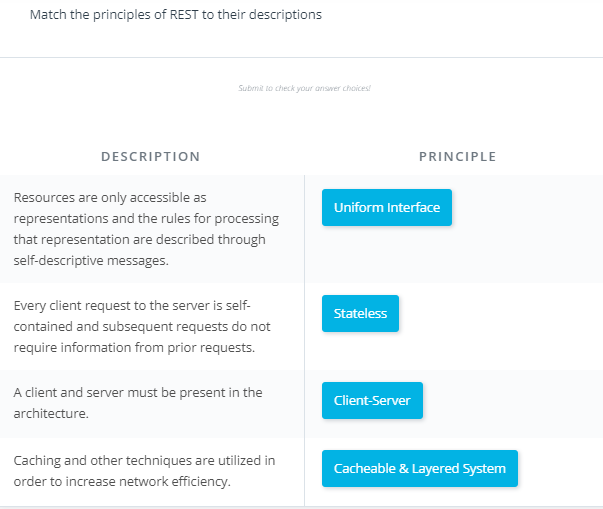Click empty space right of the Cacheable tile

(560, 468)
